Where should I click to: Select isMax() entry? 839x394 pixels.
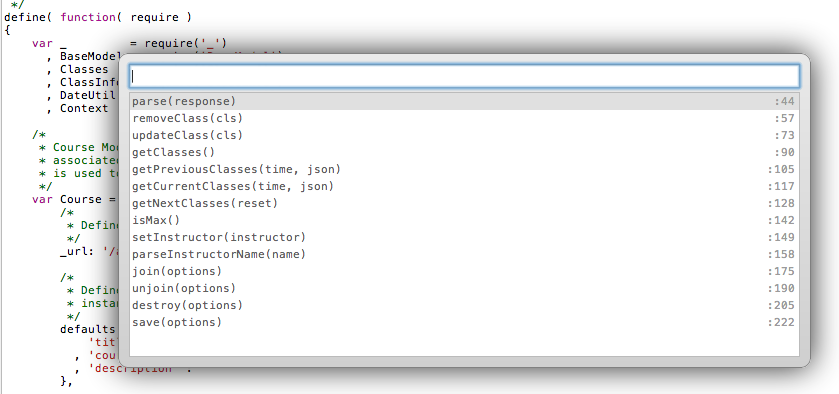(x=464, y=221)
